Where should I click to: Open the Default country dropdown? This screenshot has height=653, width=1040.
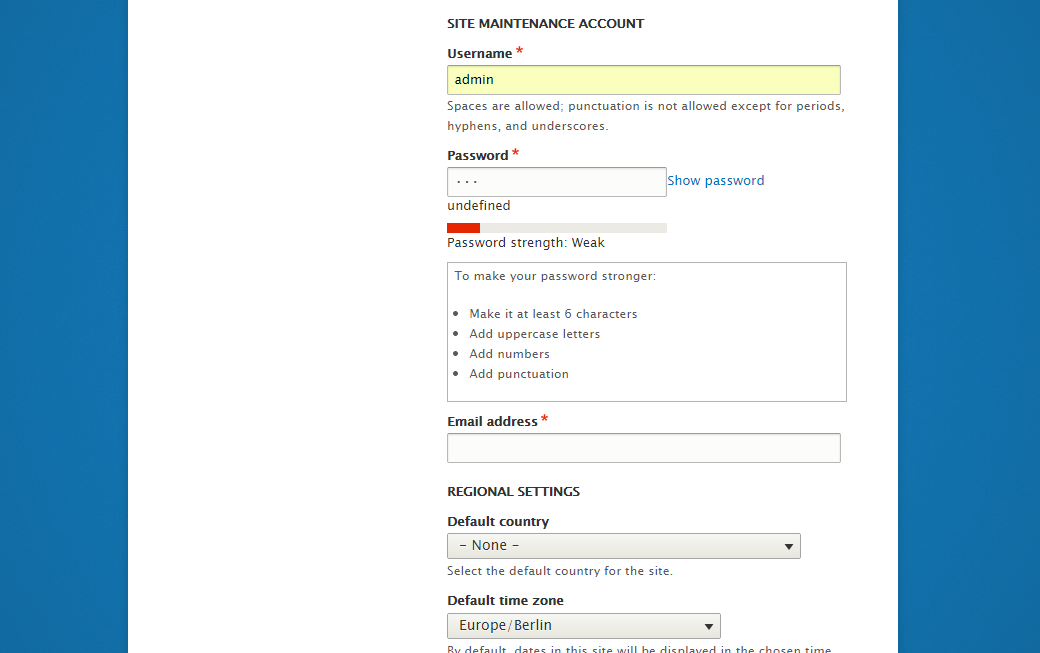623,546
